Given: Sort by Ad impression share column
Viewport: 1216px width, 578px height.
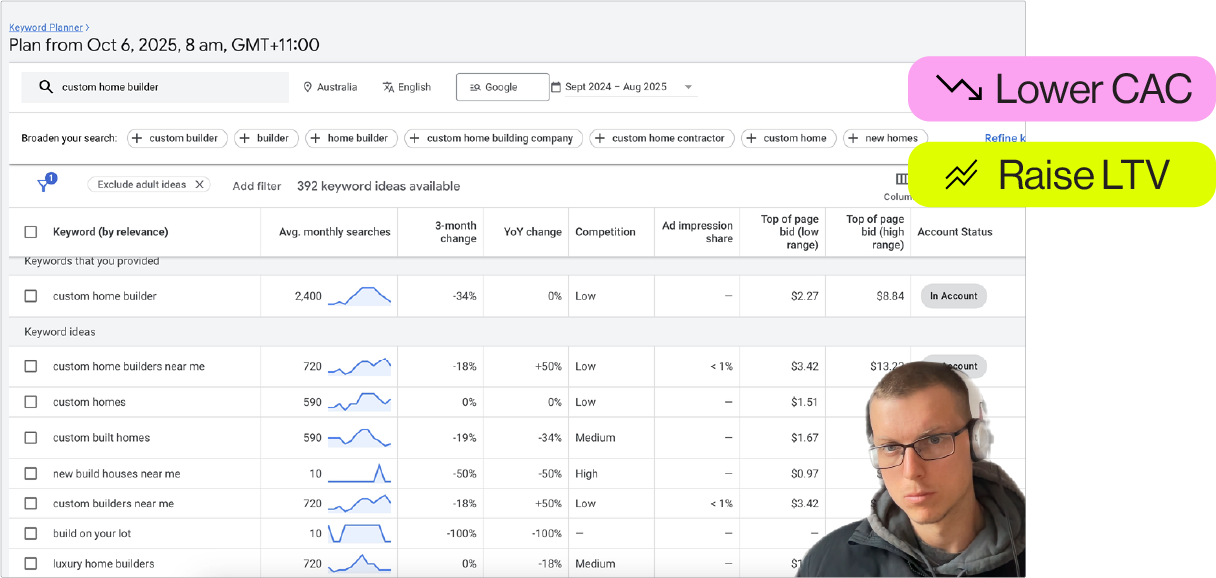Looking at the screenshot, I should [x=697, y=232].
